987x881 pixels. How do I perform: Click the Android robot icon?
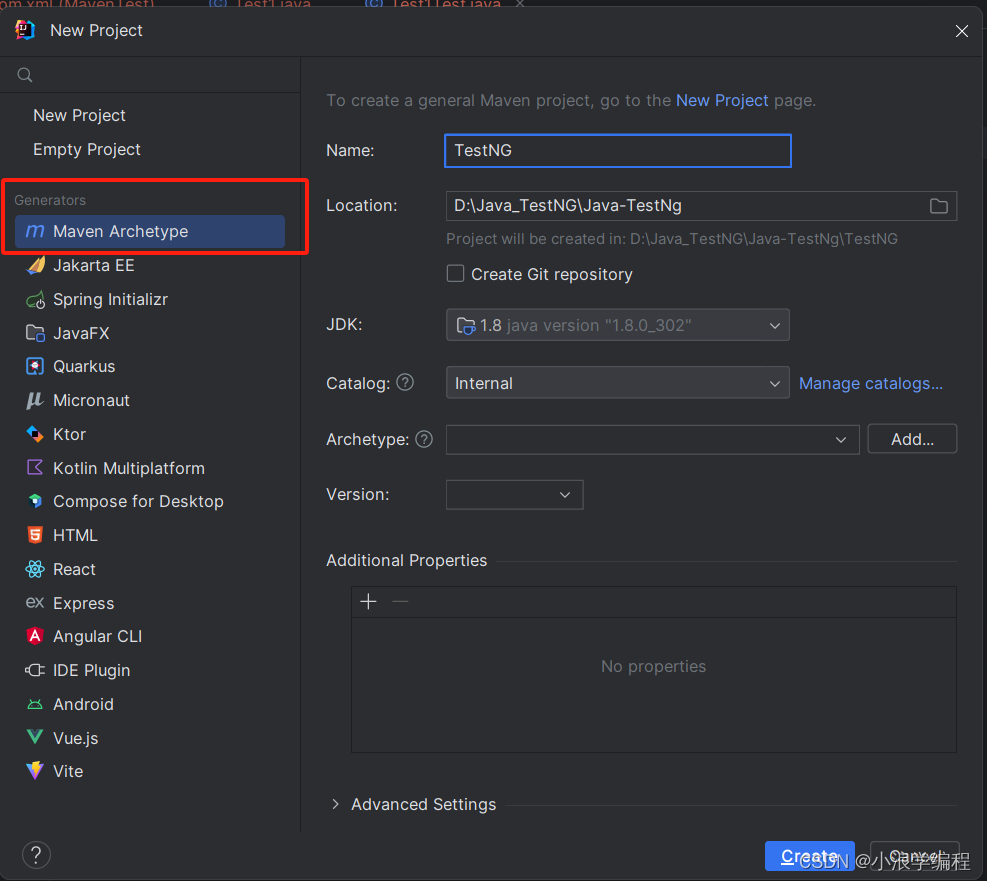point(35,704)
